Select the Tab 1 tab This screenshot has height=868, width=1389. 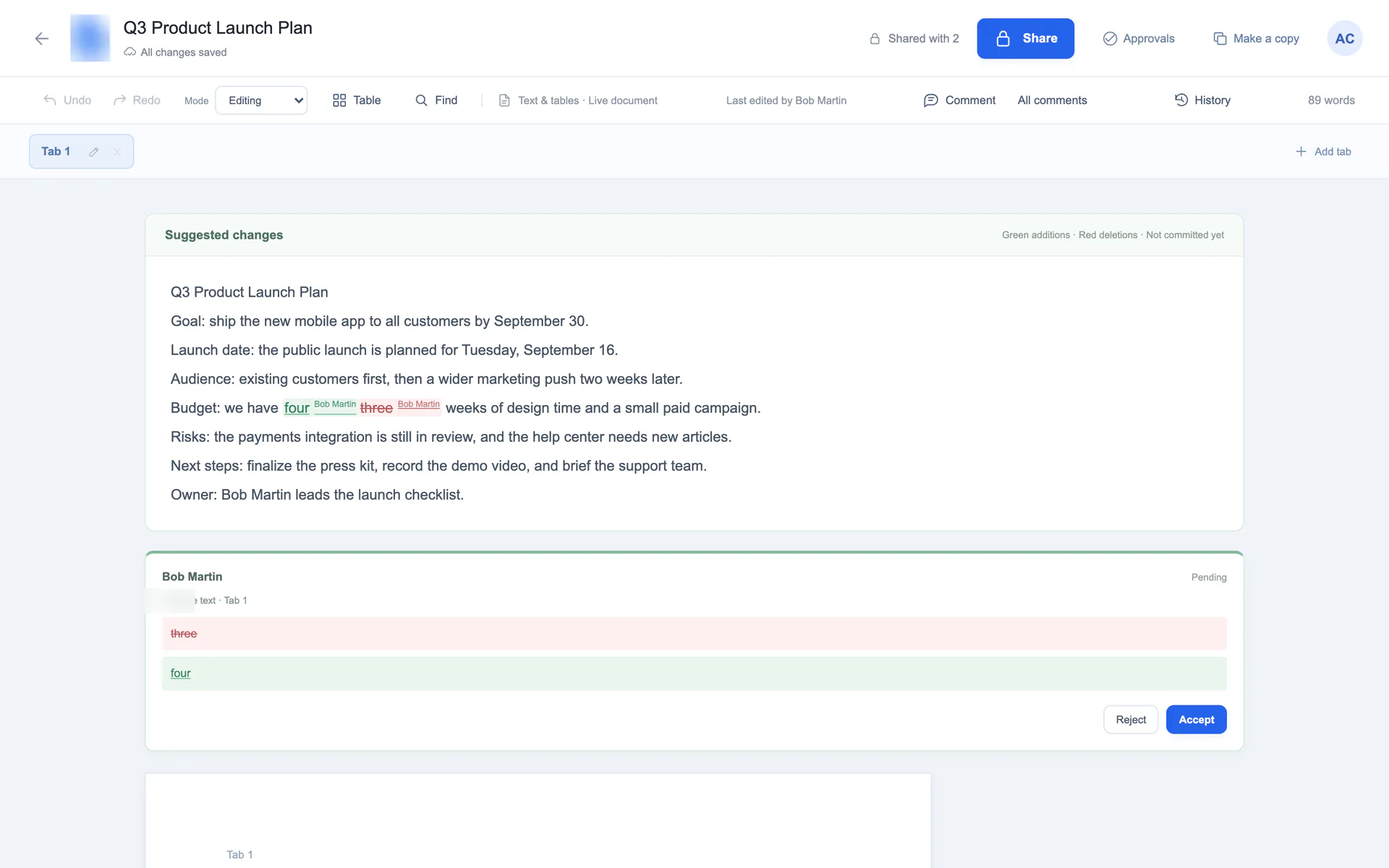coord(56,151)
